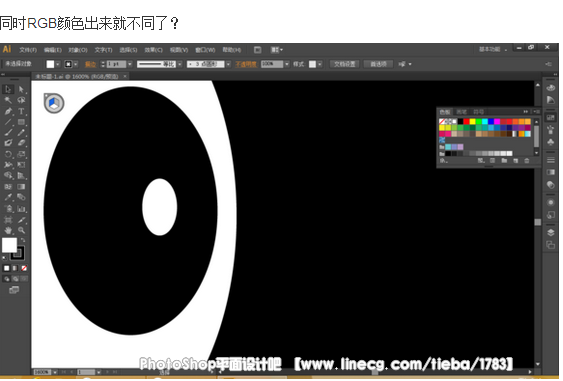
Task: Select the Line Segment tool
Action: 8,122
